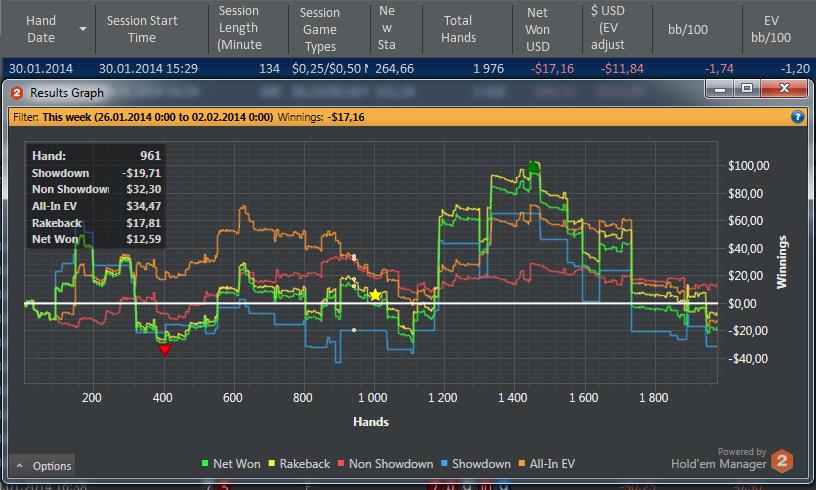Image resolution: width=816 pixels, height=490 pixels.
Task: Click the Results Graph window icon
Action: [17, 93]
